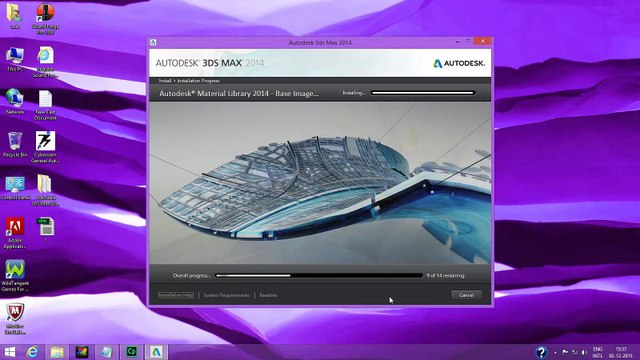Close the Autodesk 3ds Max 2014 window
Screen dimensions: 640x360
(x=483, y=41)
